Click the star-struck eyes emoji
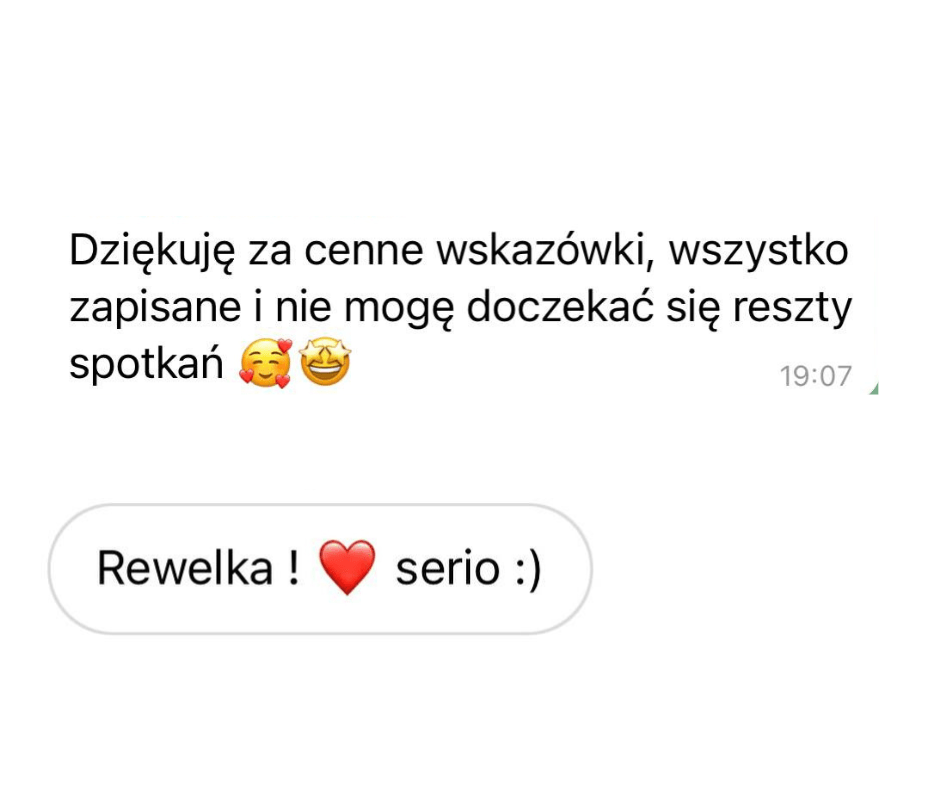The image size is (940, 788). 325,362
